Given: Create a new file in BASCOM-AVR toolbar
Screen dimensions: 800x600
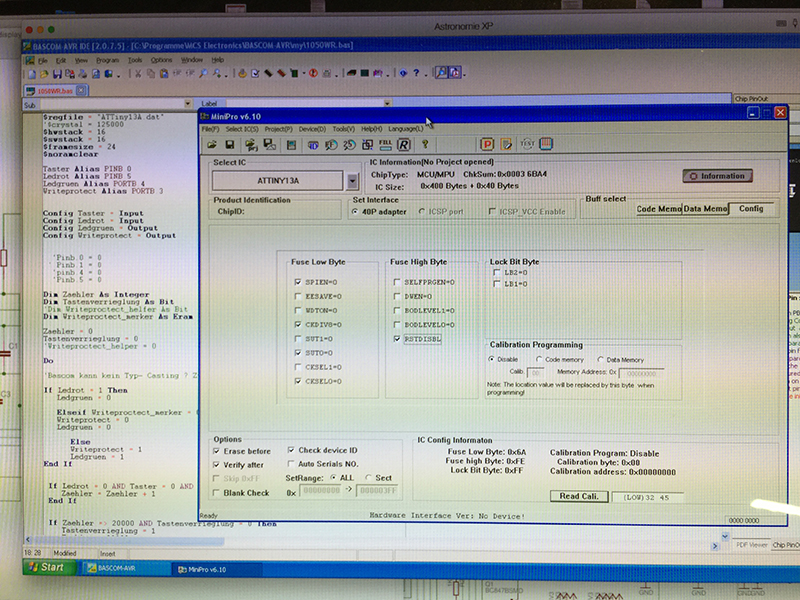Looking at the screenshot, I should pos(32,74).
